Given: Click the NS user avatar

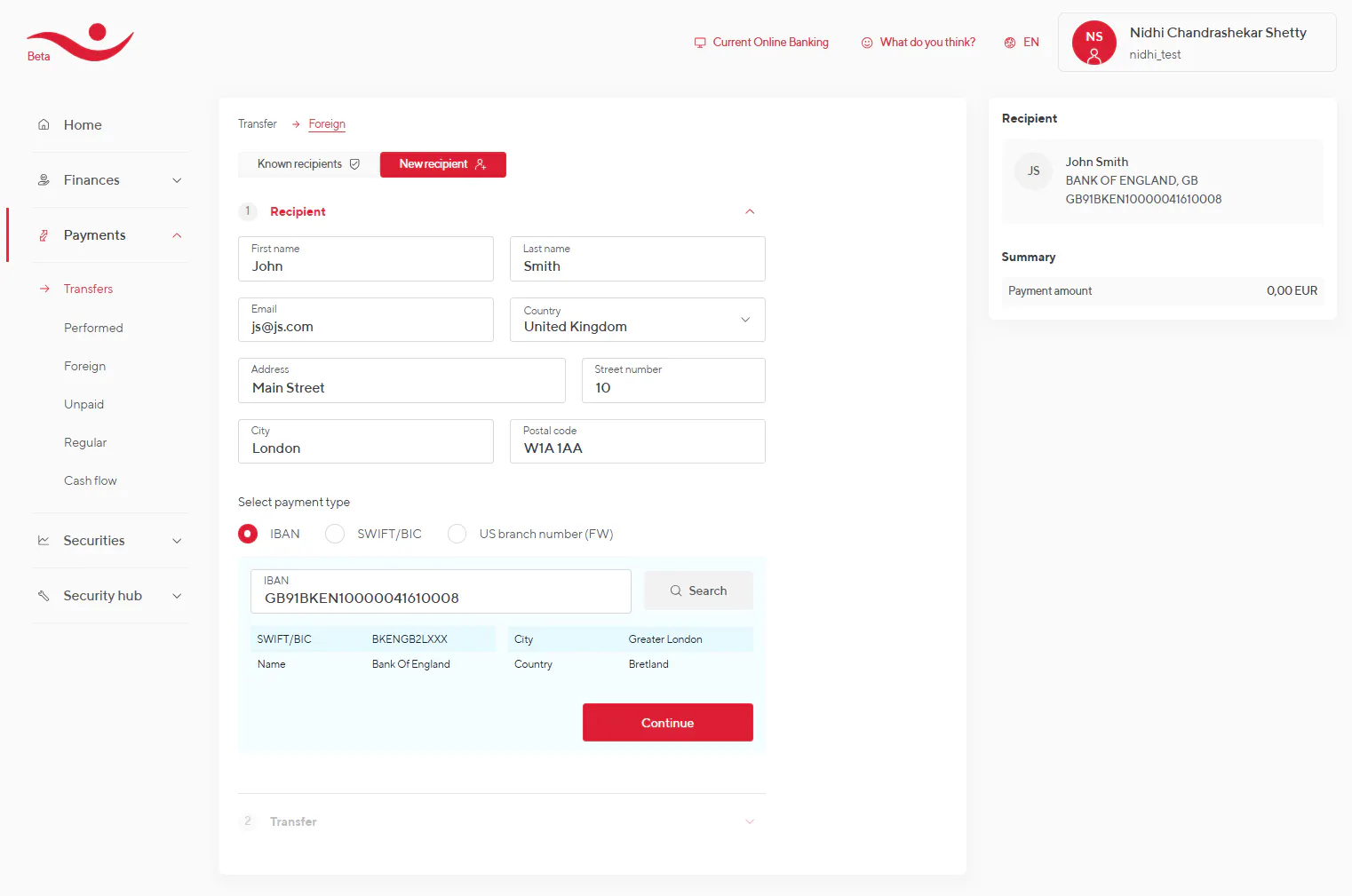Looking at the screenshot, I should [x=1094, y=43].
